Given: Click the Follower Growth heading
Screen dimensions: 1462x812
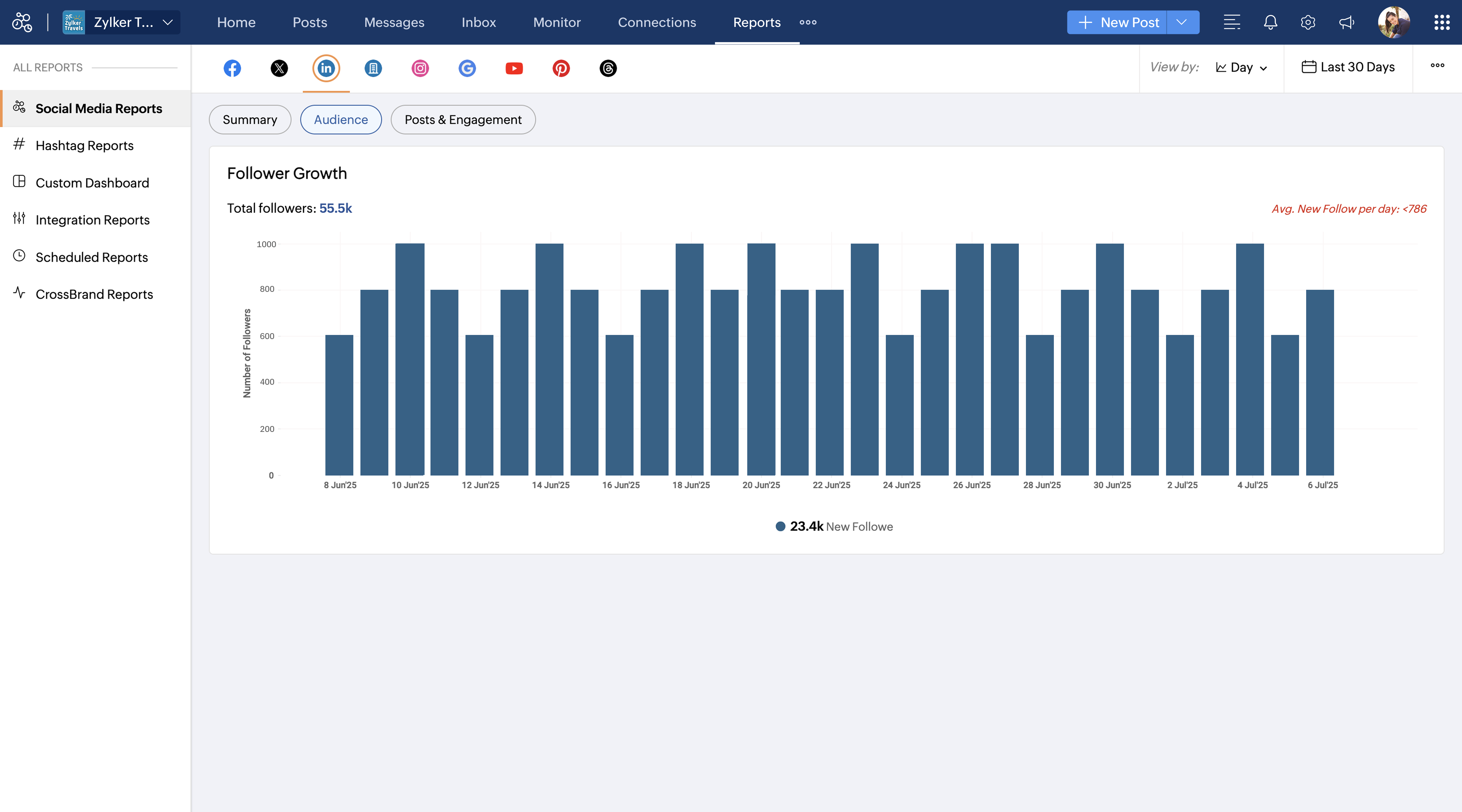Looking at the screenshot, I should coord(287,173).
